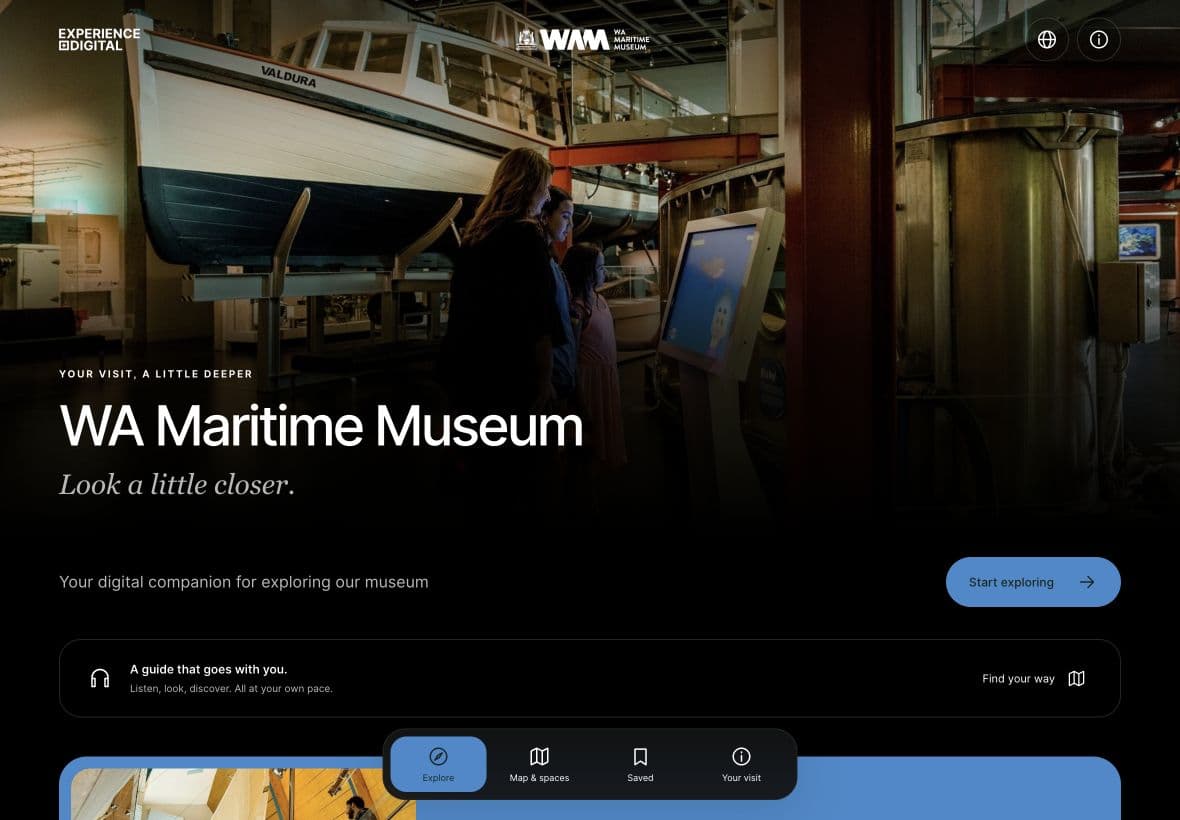Click 'YOUR VISIT, A LITTLE DEEPER' label
Image resolution: width=1180 pixels, height=820 pixels.
pos(156,374)
